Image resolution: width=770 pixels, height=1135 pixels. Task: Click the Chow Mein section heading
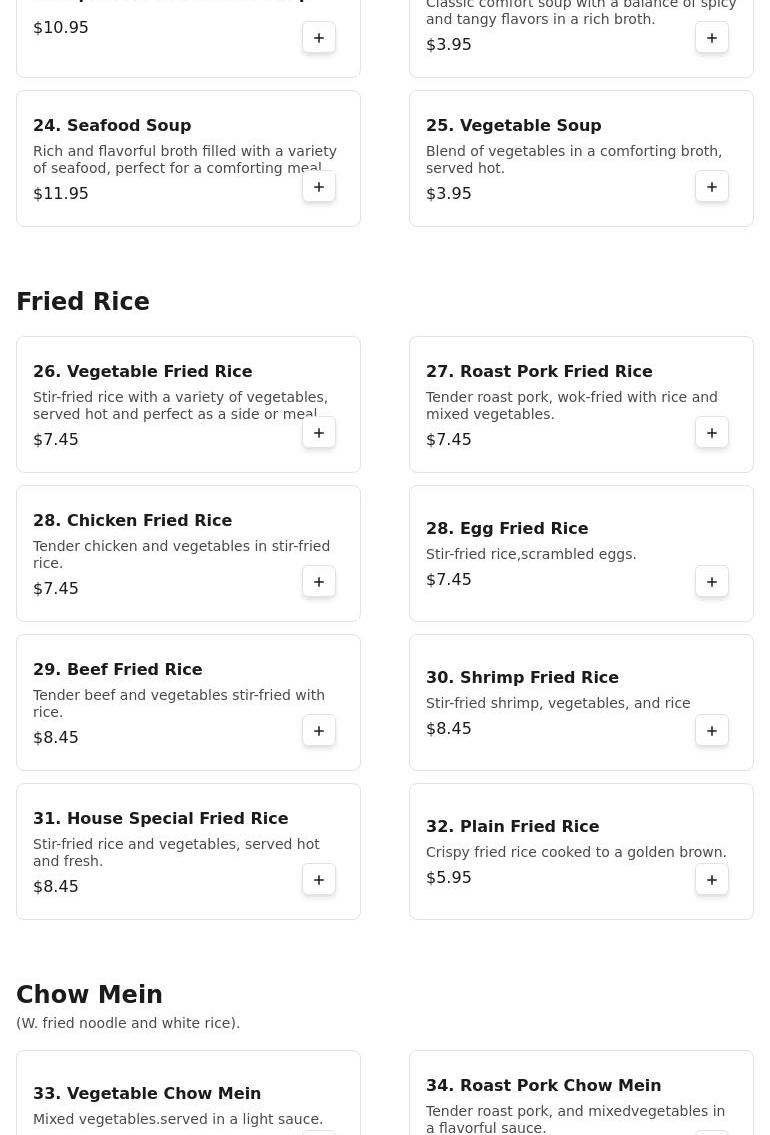pos(90,994)
